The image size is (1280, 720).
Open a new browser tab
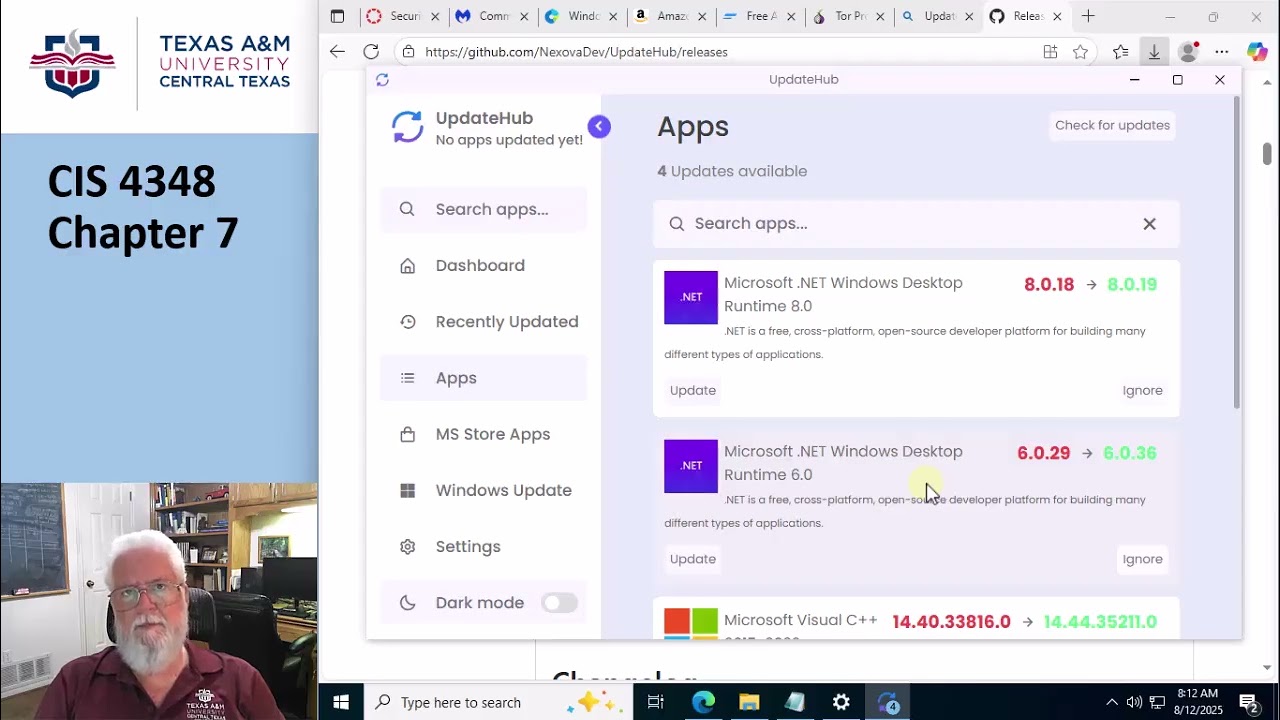1088,16
